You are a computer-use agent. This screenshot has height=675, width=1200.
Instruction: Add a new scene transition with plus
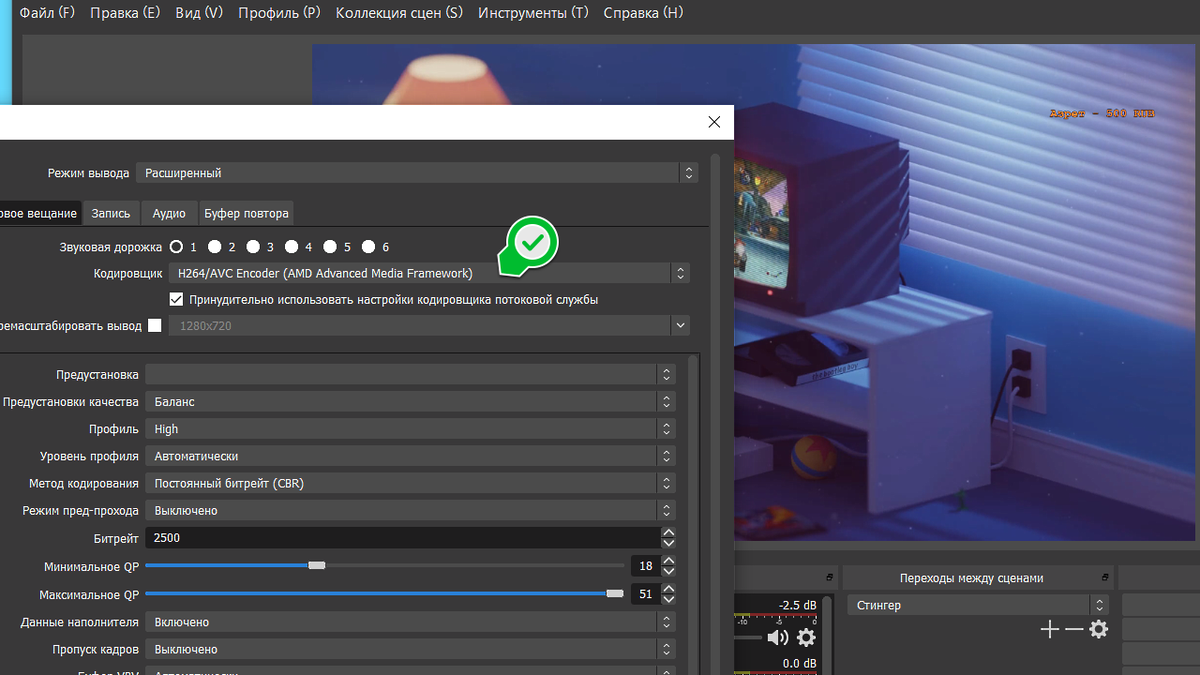pyautogui.click(x=1049, y=629)
